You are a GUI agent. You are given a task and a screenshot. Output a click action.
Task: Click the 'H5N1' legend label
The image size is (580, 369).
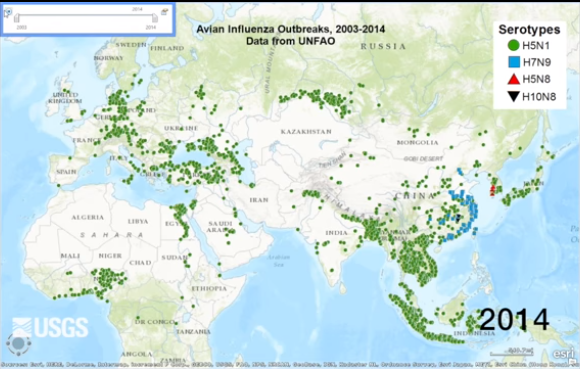536,45
